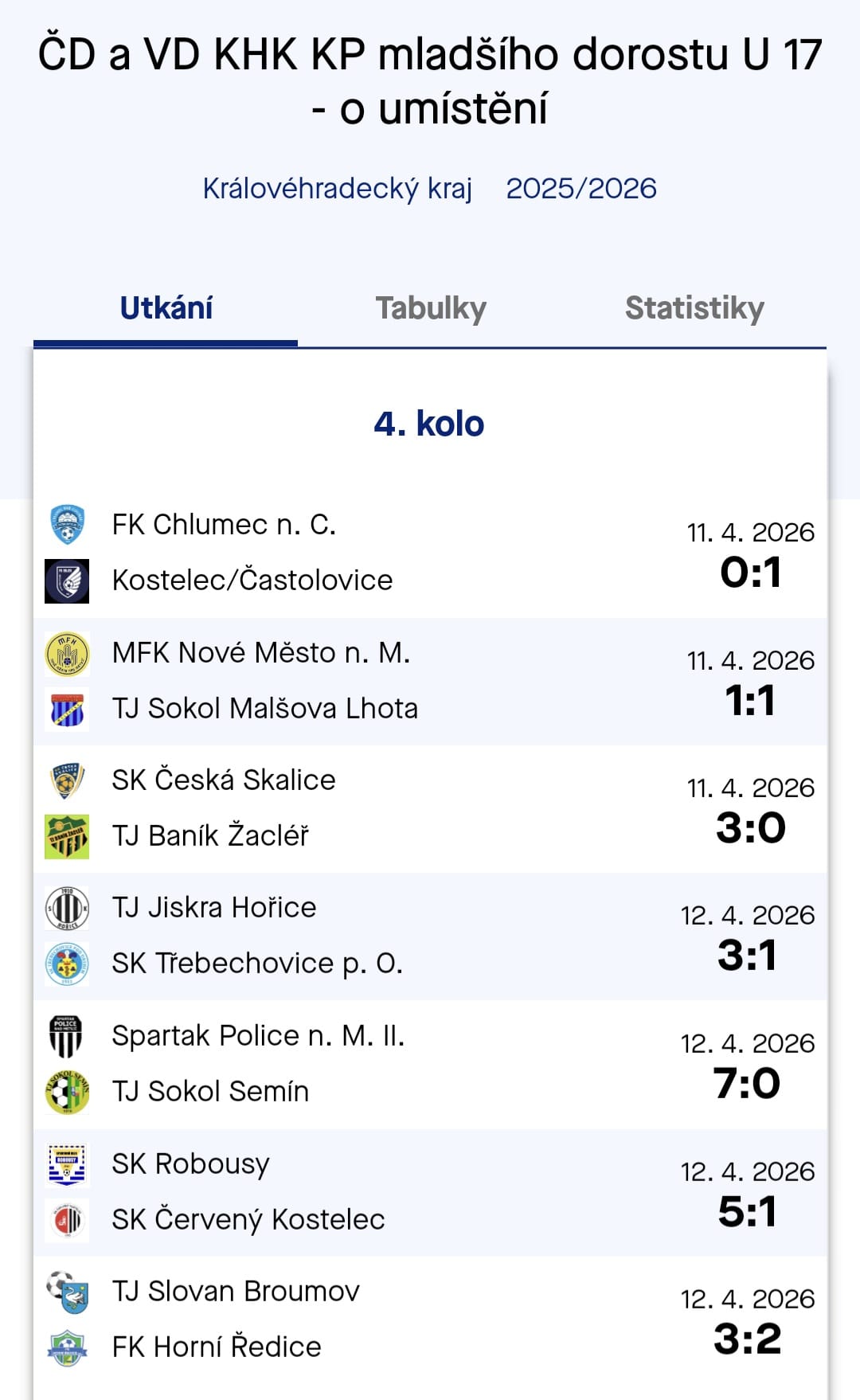The width and height of the screenshot is (860, 1400).
Task: Click TJ Sokol Malšova Lhota crest
Action: [67, 709]
